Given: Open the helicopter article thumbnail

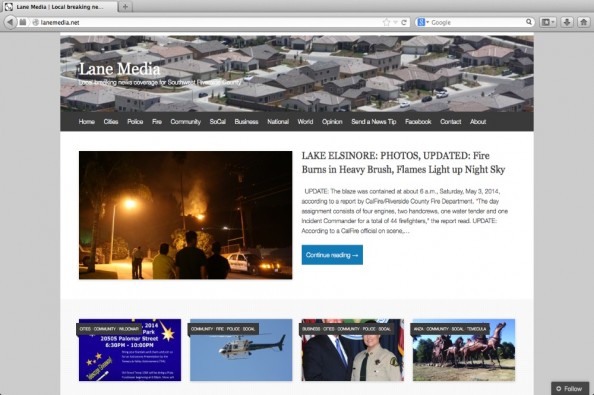Looking at the screenshot, I should tap(241, 350).
